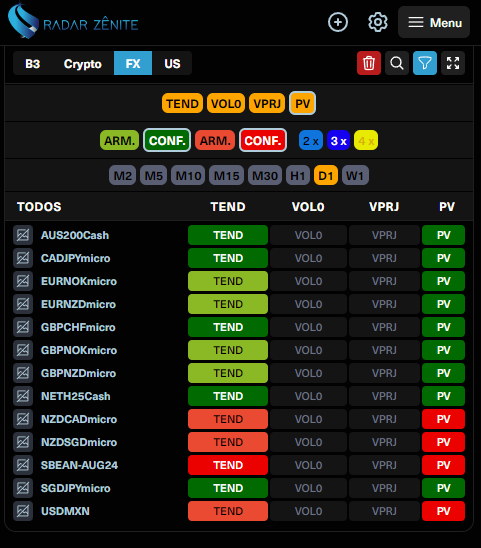Viewport: 481px width, 548px height.
Task: Open chart icon for NETH25Cash
Action: (23, 396)
